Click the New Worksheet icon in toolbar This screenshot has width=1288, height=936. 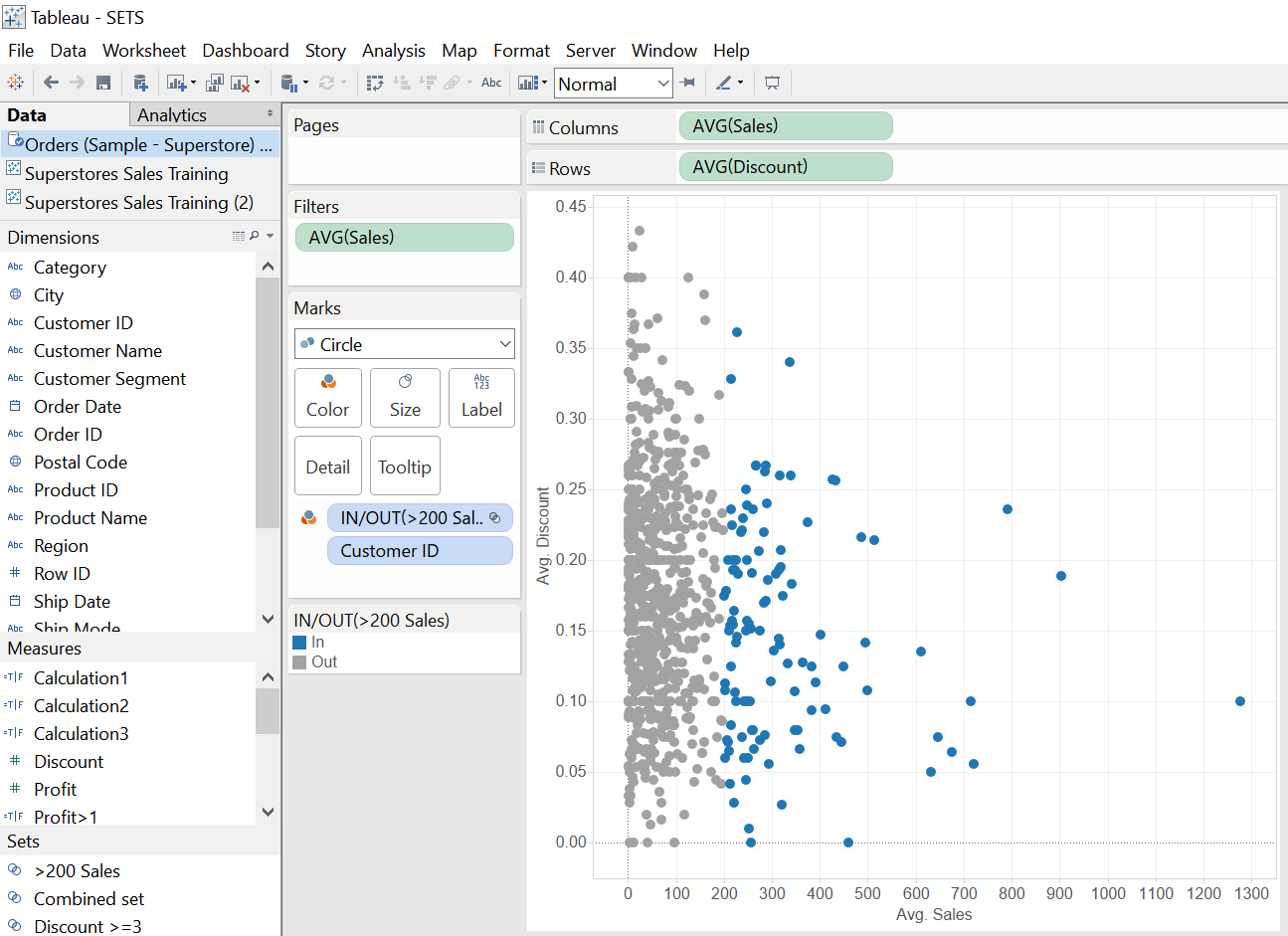click(x=176, y=83)
